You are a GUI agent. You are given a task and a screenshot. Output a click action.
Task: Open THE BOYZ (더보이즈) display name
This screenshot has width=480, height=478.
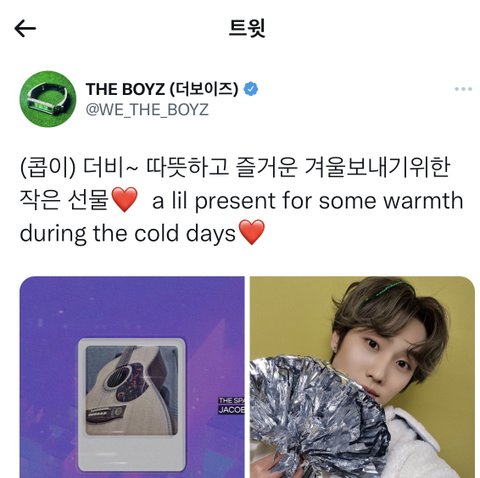pos(162,89)
